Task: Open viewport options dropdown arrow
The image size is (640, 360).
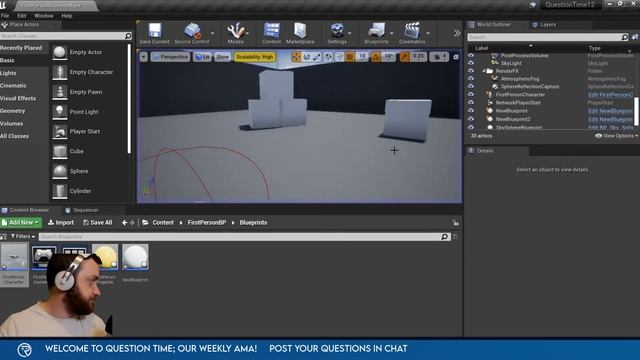Action: [144, 57]
